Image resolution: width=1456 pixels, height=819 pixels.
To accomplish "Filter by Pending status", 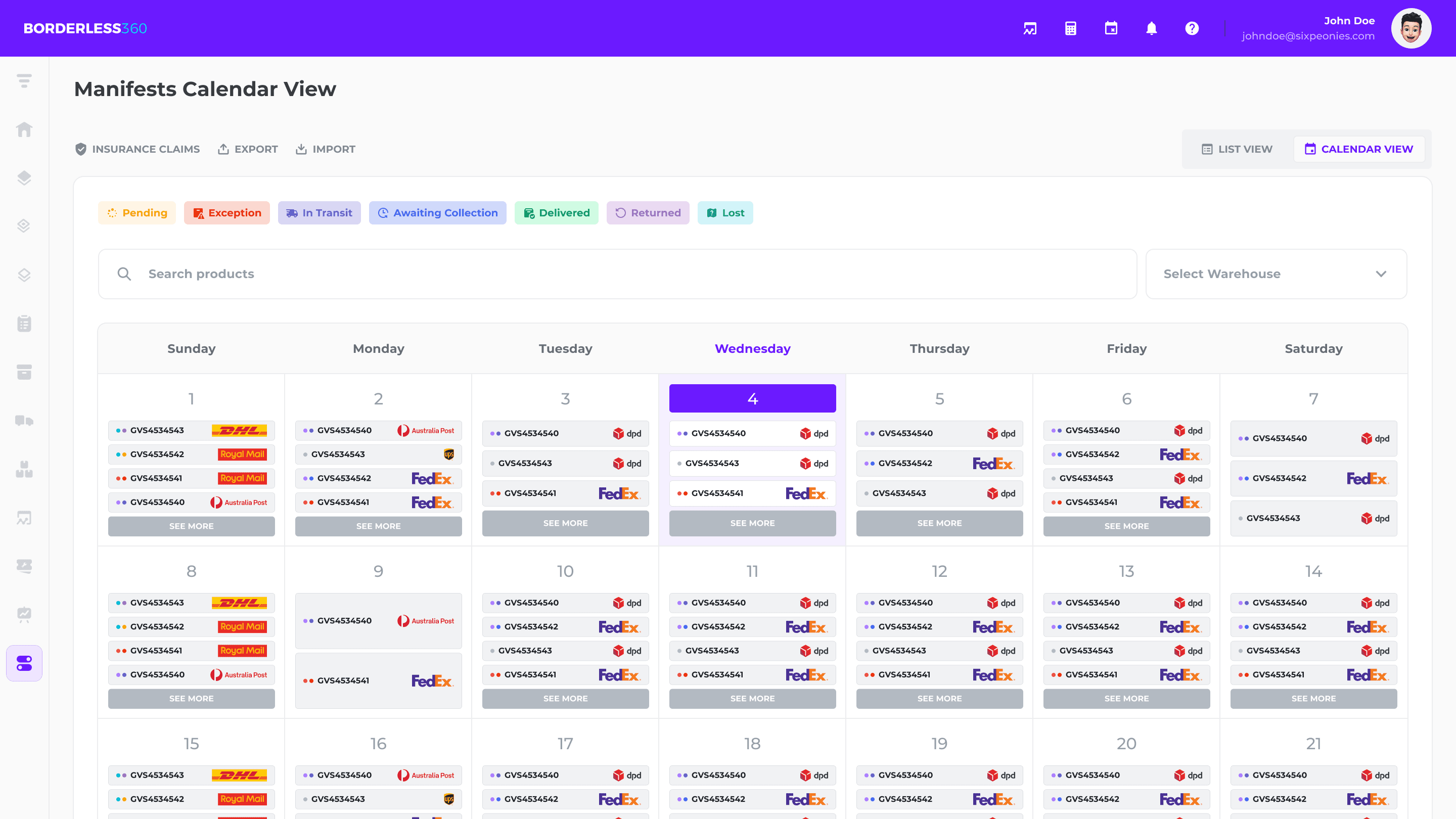I will pos(137,213).
